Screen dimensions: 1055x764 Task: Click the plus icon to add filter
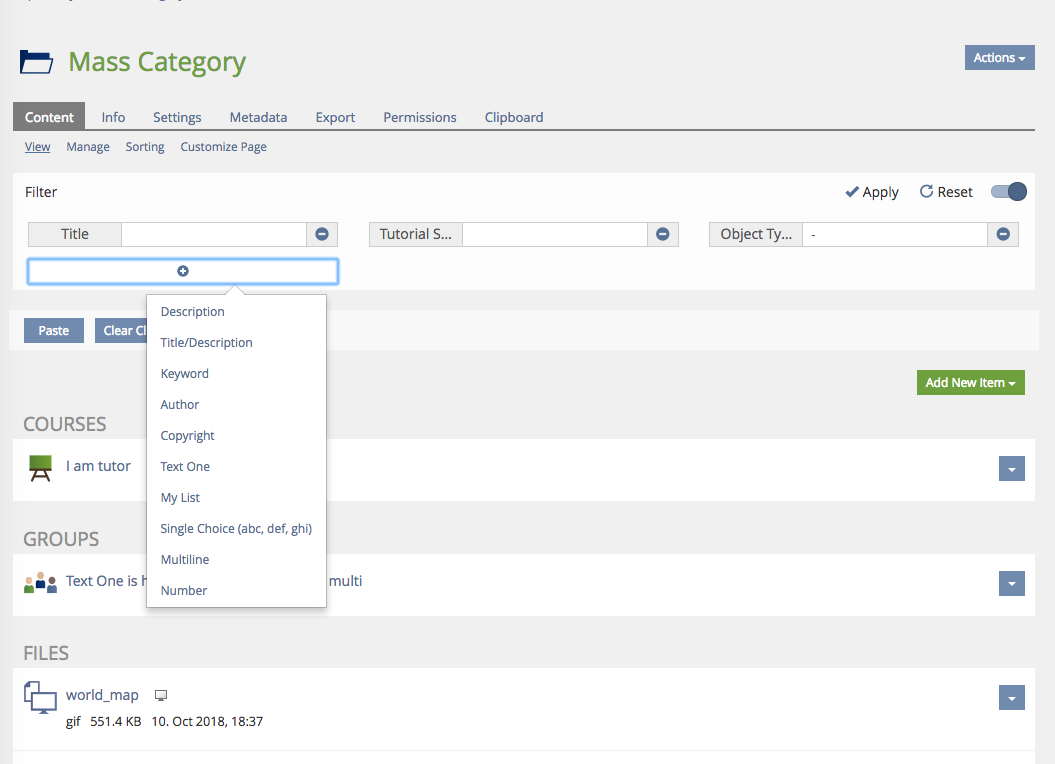click(x=183, y=271)
